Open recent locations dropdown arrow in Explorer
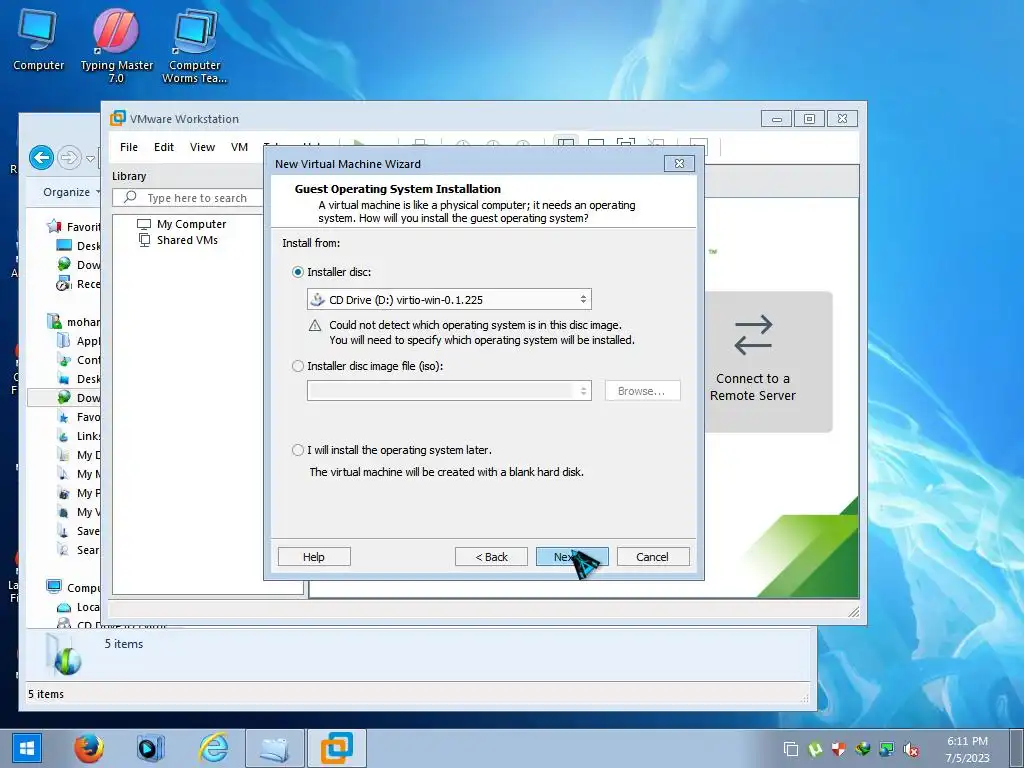Viewport: 1024px width, 768px height. coord(90,159)
